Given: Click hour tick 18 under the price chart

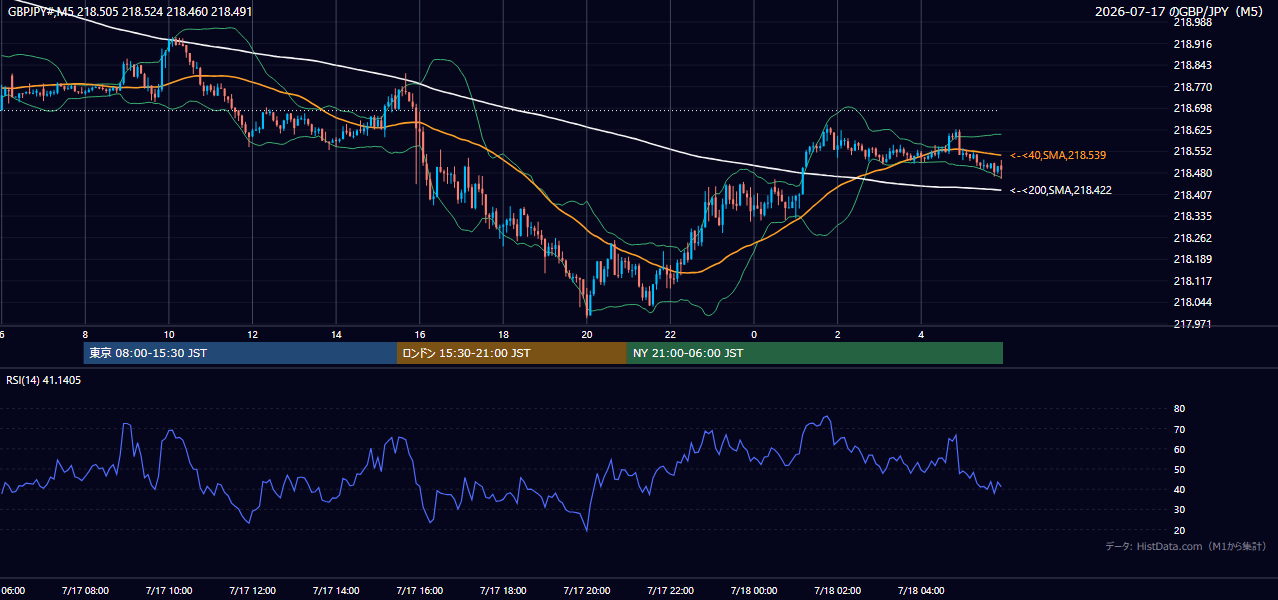Looking at the screenshot, I should pos(504,335).
